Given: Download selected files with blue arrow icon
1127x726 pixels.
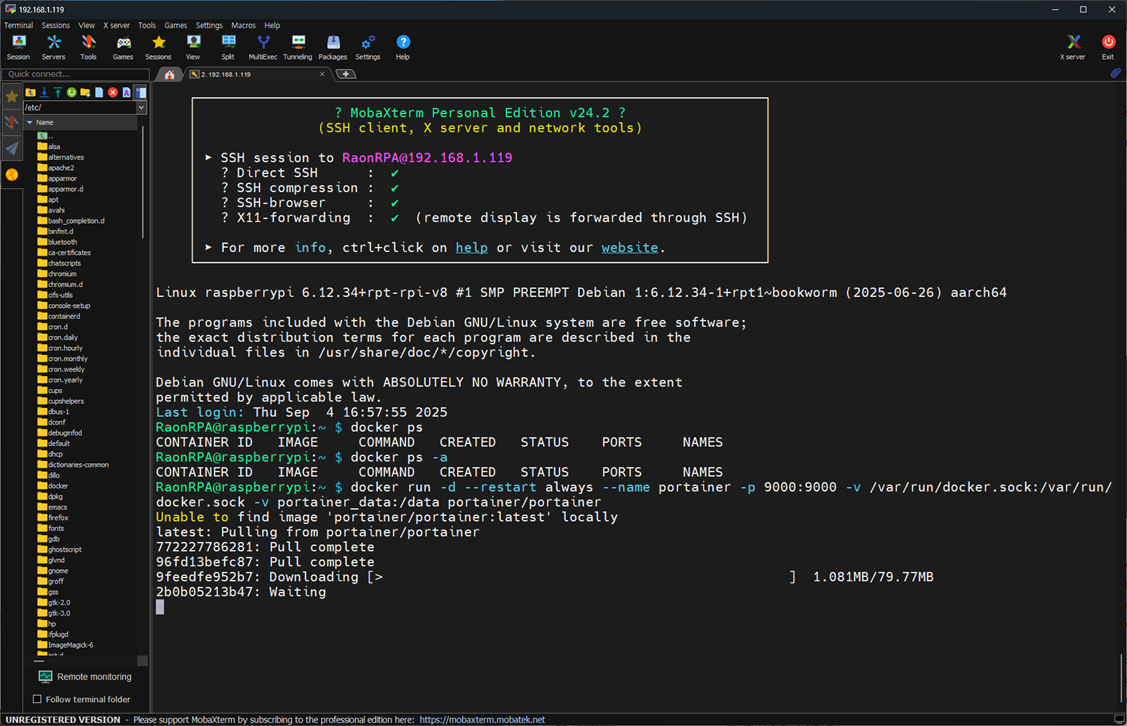Looking at the screenshot, I should pos(44,92).
